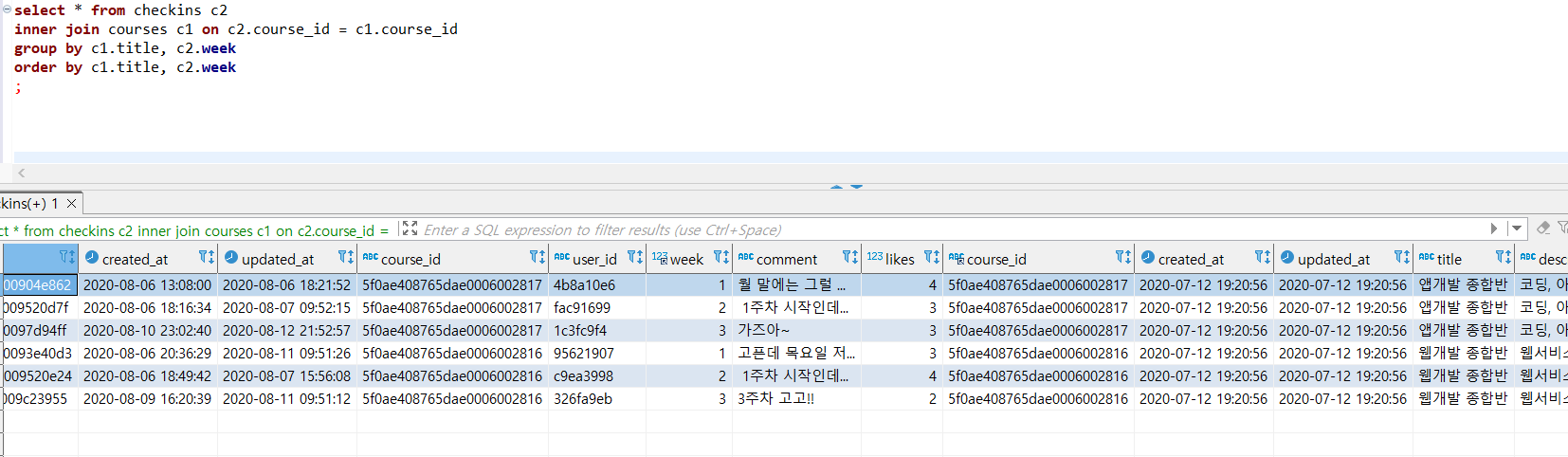Select the likes column header
The width and height of the screenshot is (1568, 457).
(900, 259)
